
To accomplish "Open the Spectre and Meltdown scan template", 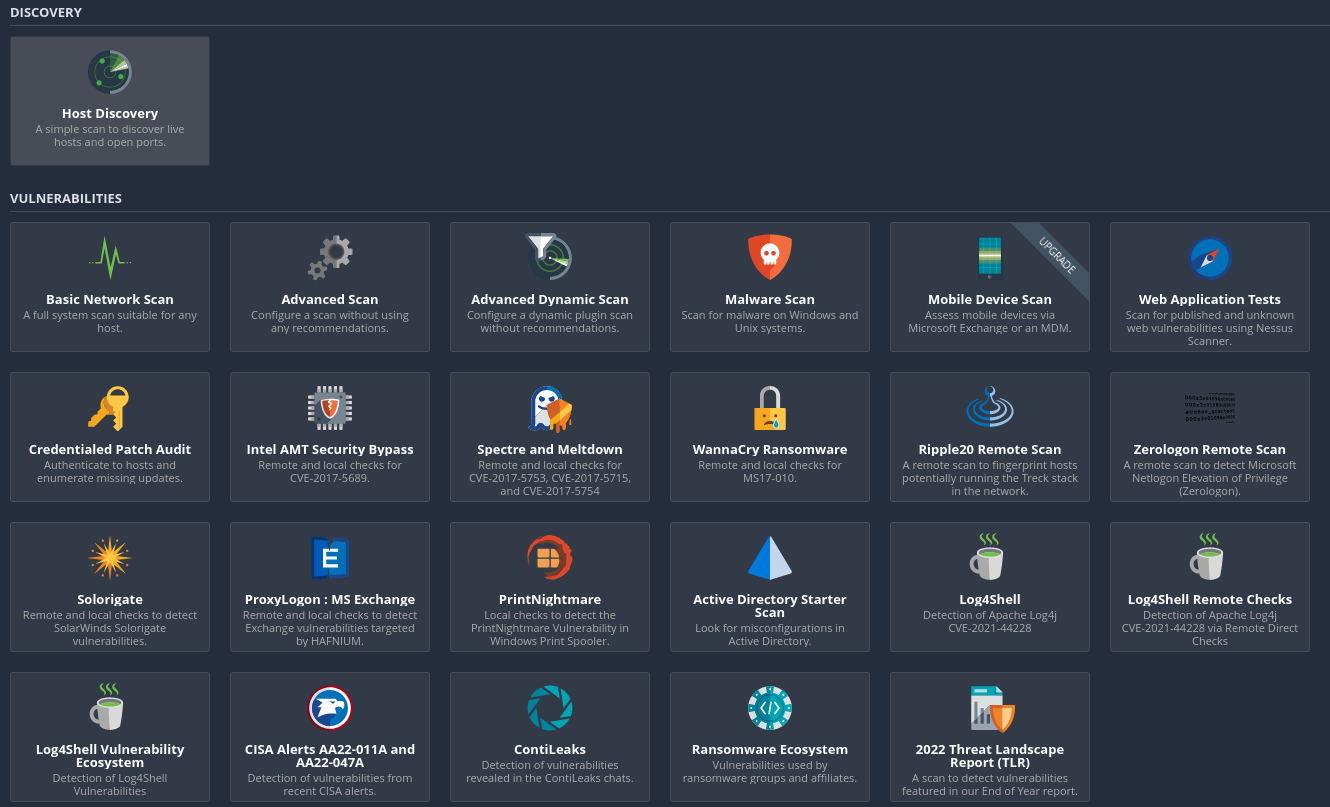I will point(550,437).
